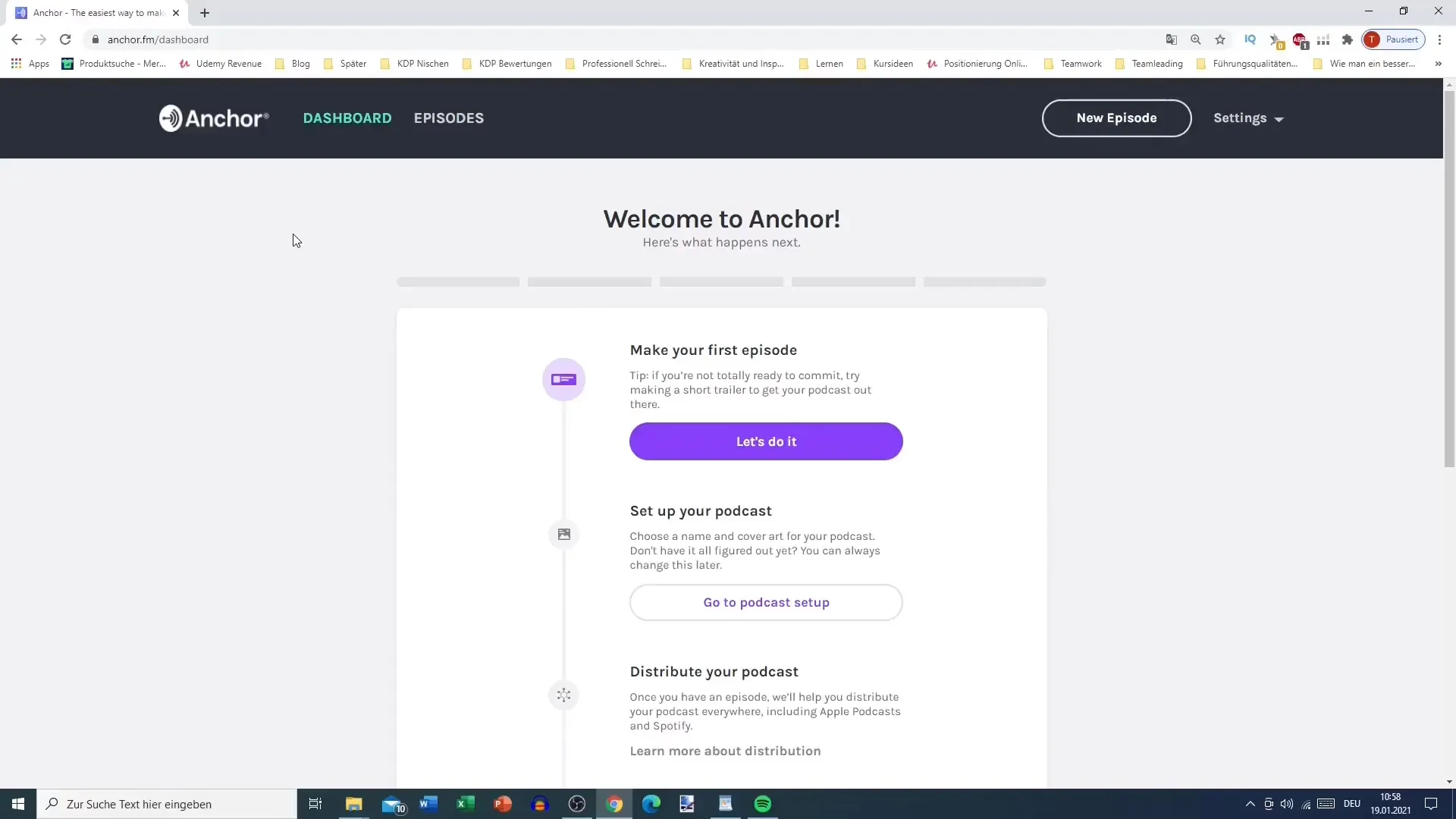
Task: Expand the Settings dropdown options
Action: tap(1249, 117)
